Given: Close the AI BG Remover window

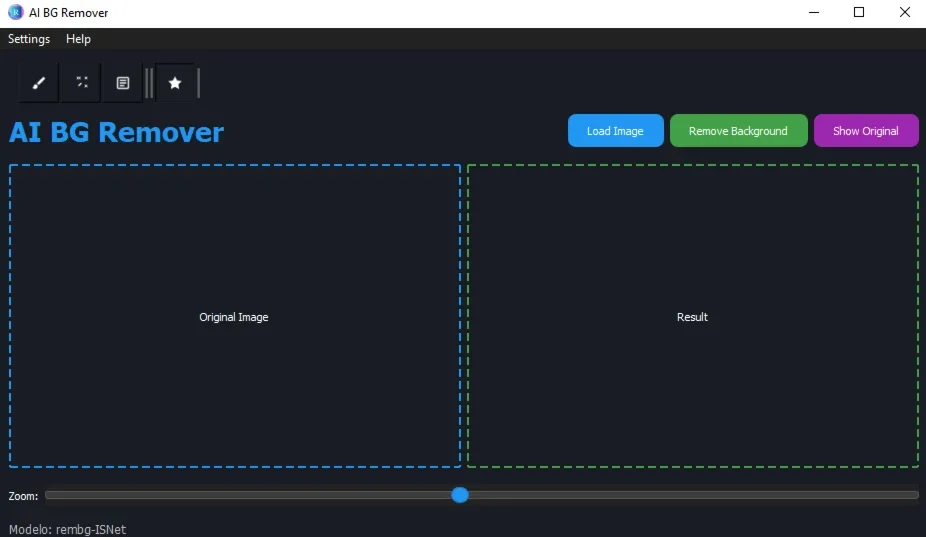Looking at the screenshot, I should (905, 12).
